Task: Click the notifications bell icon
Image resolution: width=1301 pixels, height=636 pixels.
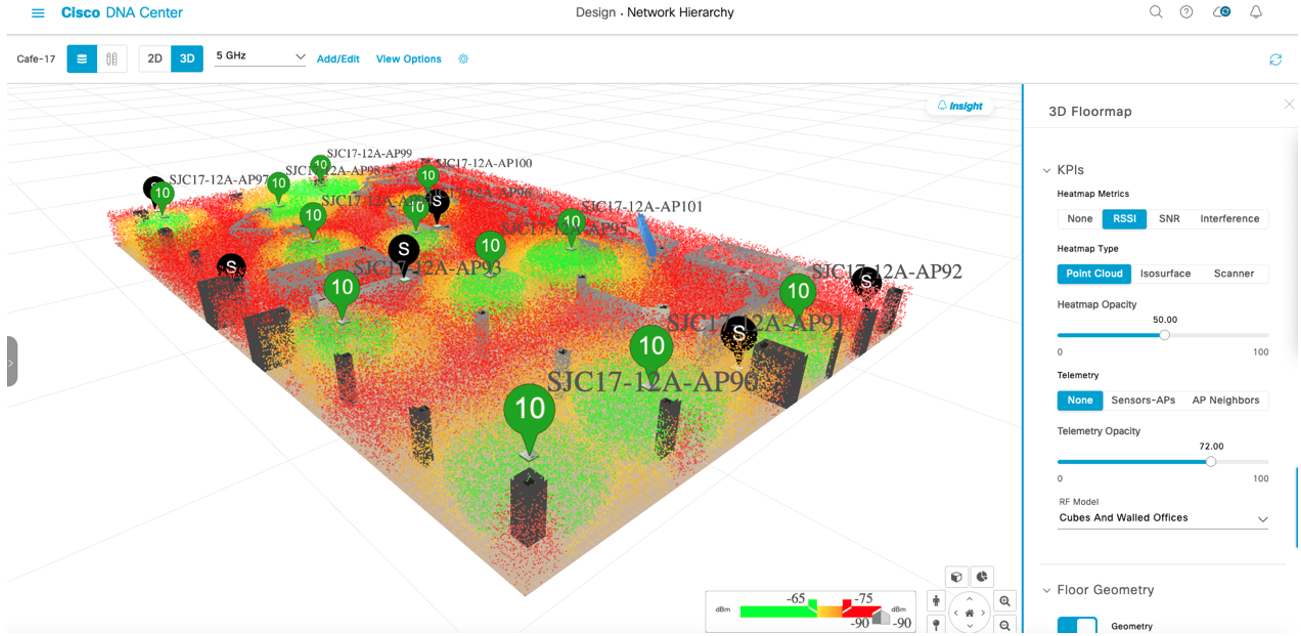Action: coord(1256,11)
